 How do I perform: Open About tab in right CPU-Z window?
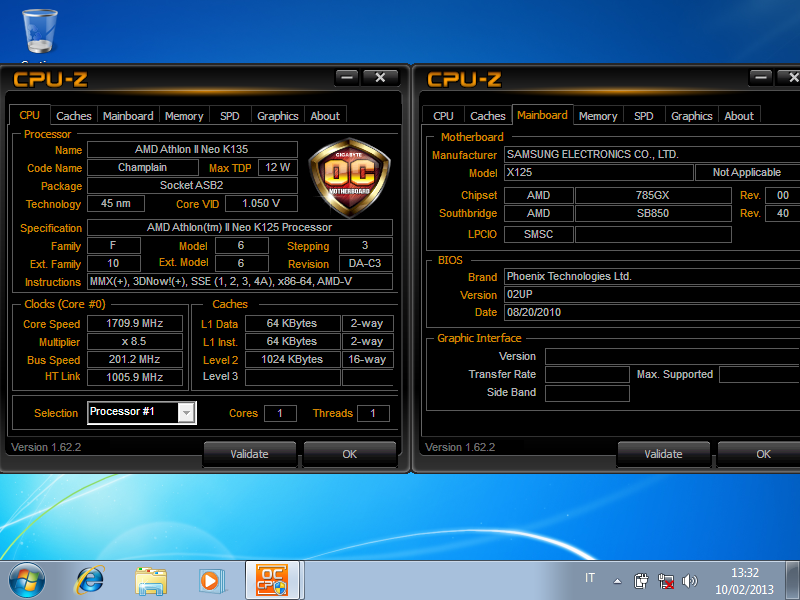pyautogui.click(x=739, y=116)
